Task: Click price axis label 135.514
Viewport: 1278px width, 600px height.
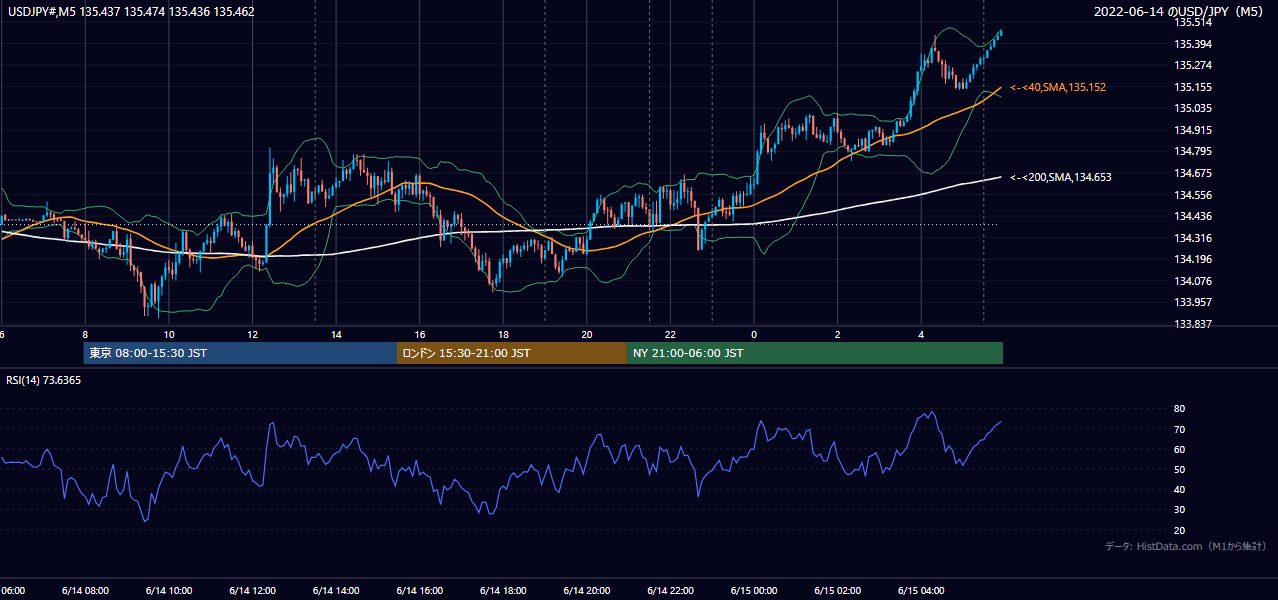Action: pos(1193,22)
